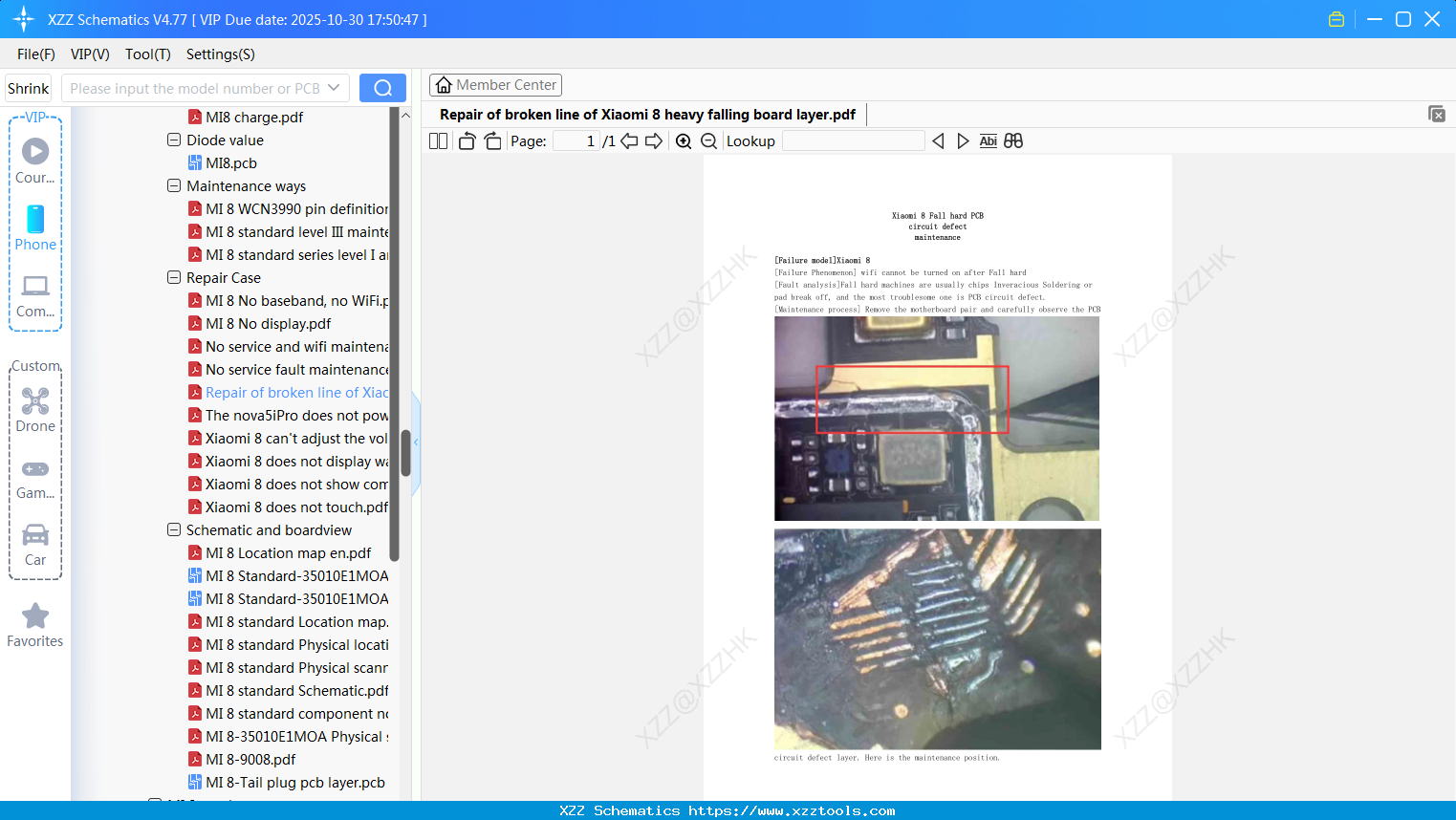Find next lookup match
The height and width of the screenshot is (820, 1456).
tap(963, 141)
